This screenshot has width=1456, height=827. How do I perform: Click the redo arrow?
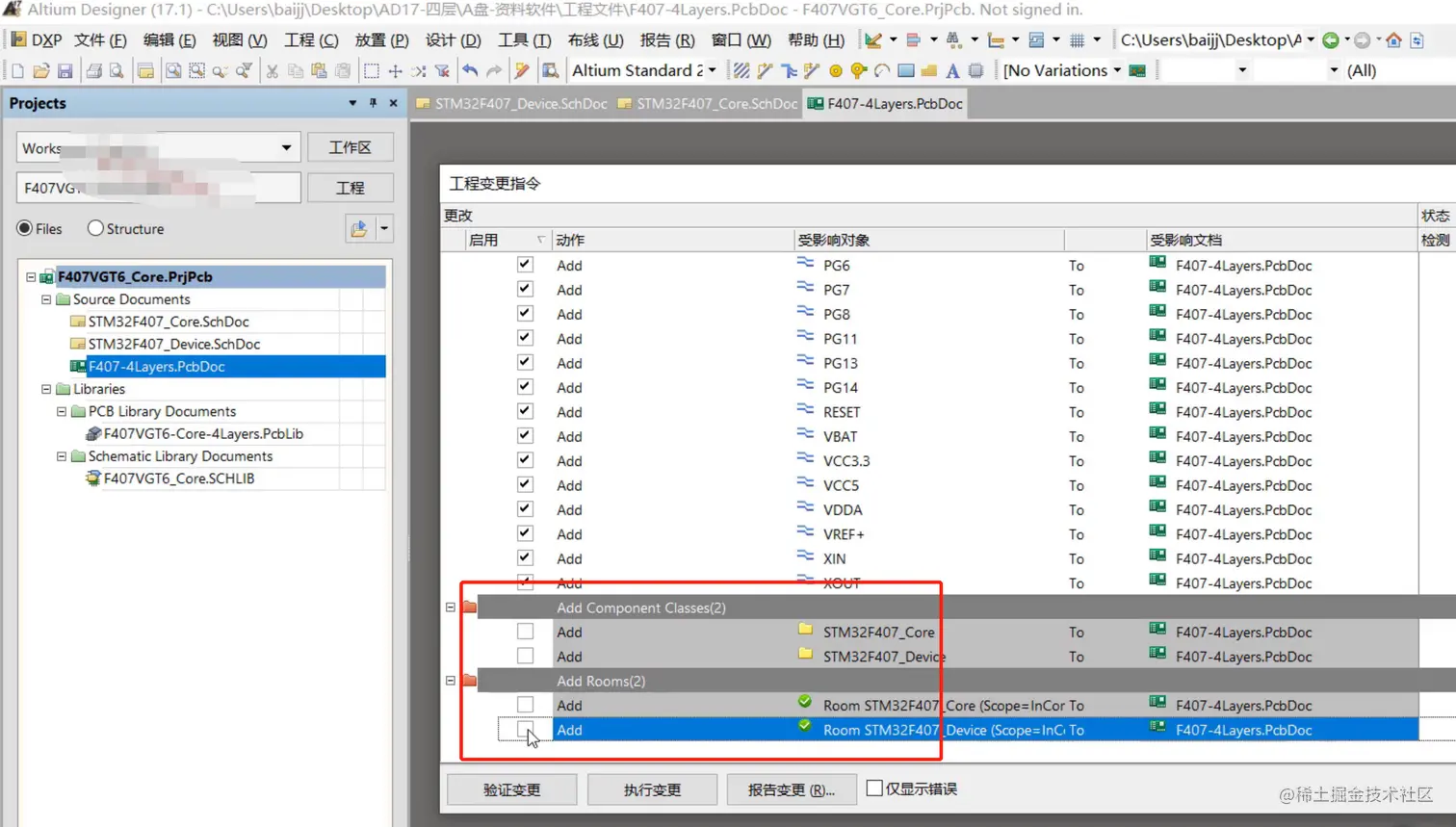(x=494, y=71)
